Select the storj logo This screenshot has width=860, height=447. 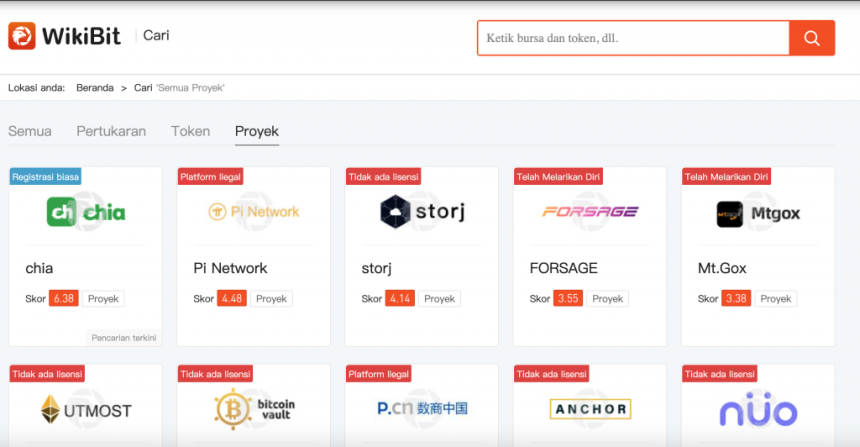(421, 212)
